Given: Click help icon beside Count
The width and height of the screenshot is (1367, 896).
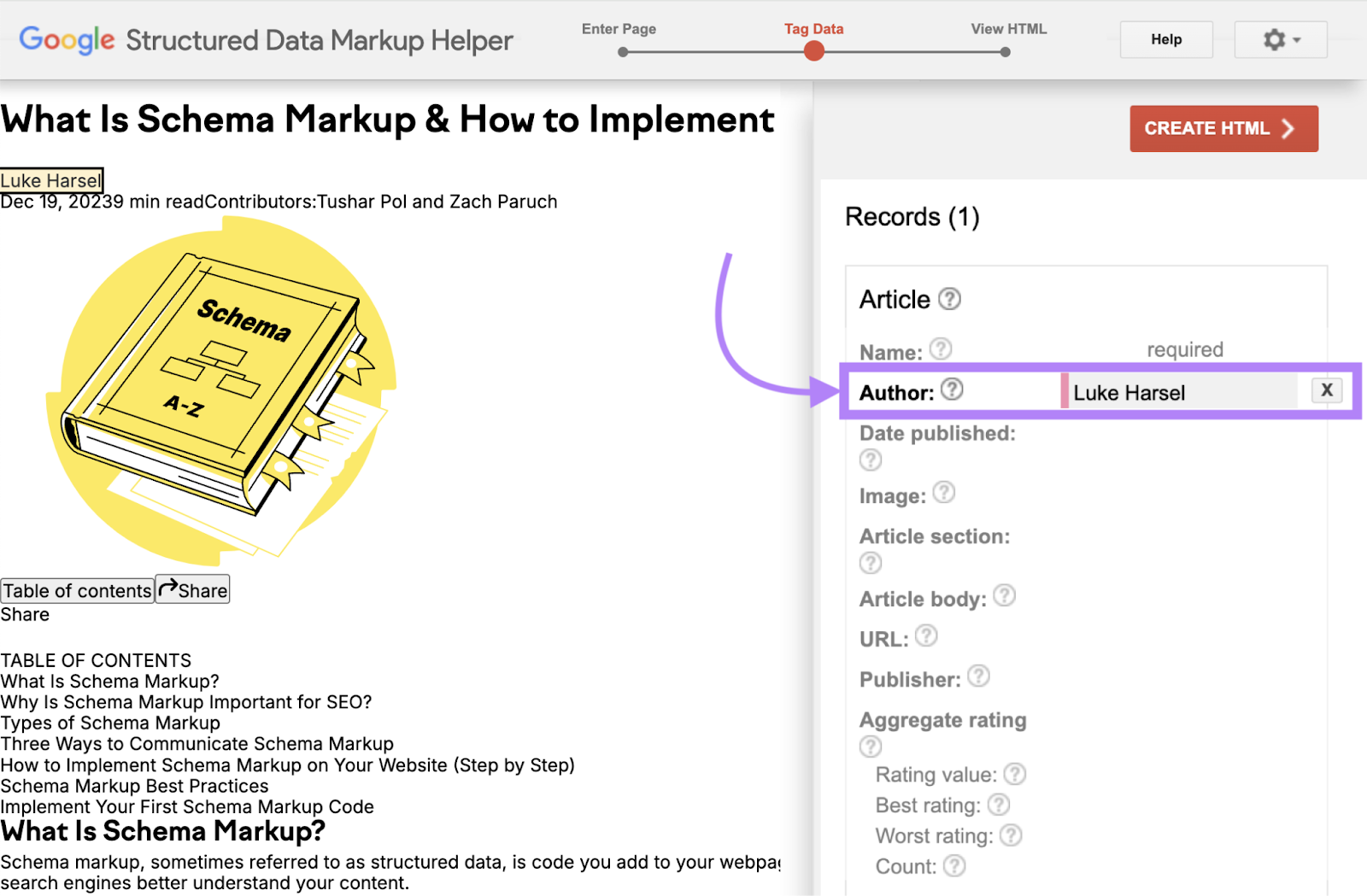Looking at the screenshot, I should (x=954, y=866).
